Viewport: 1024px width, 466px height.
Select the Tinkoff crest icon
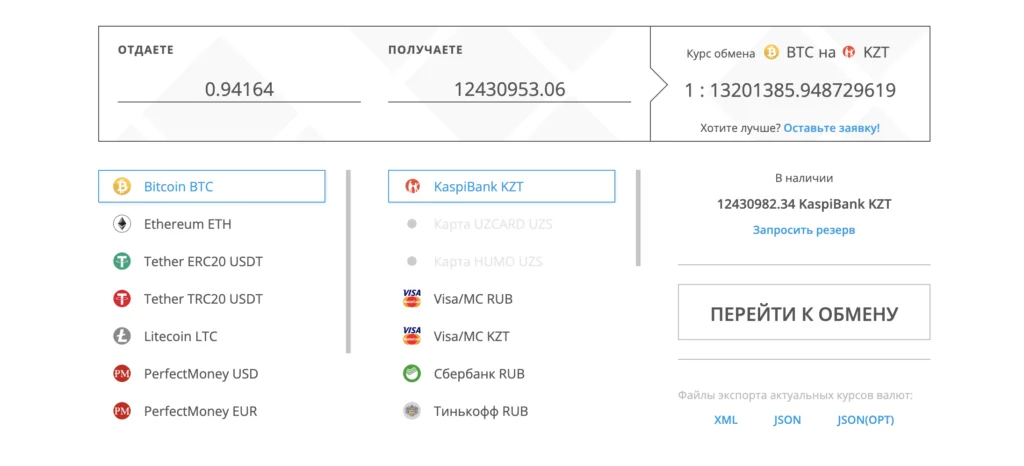pyautogui.click(x=412, y=412)
